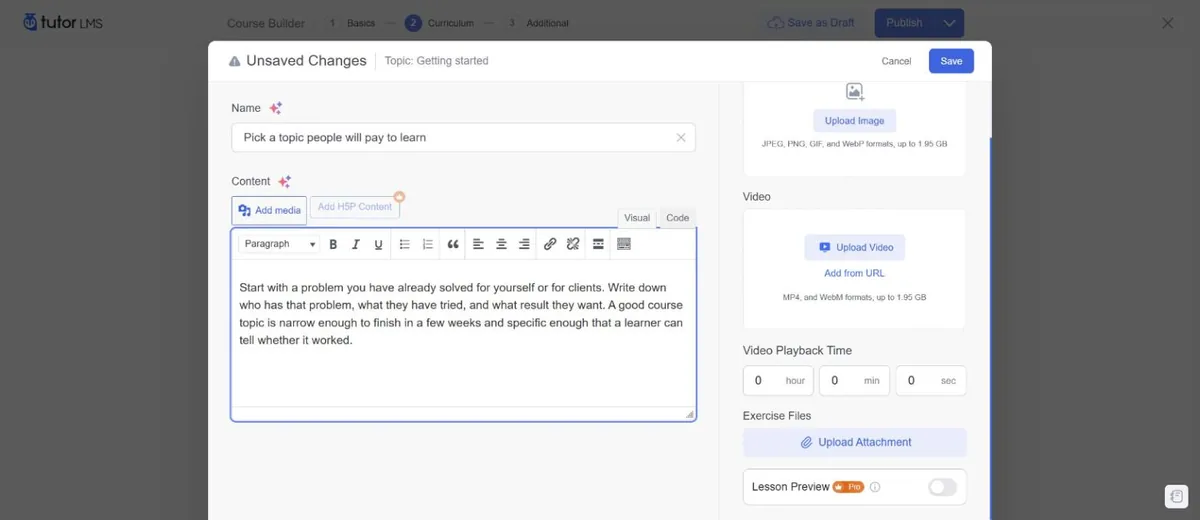Click the Upload Image button
1200x520 pixels.
click(855, 121)
